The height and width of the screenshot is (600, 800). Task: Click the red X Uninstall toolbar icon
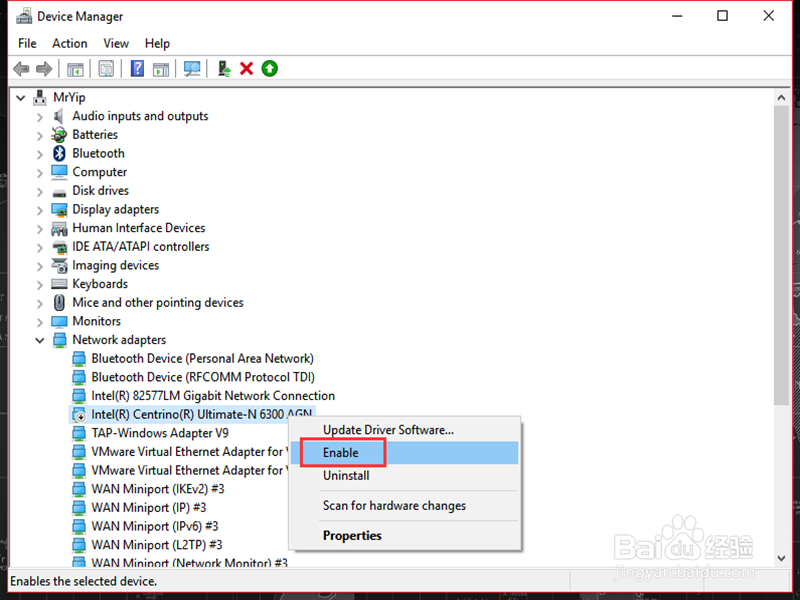pos(246,68)
